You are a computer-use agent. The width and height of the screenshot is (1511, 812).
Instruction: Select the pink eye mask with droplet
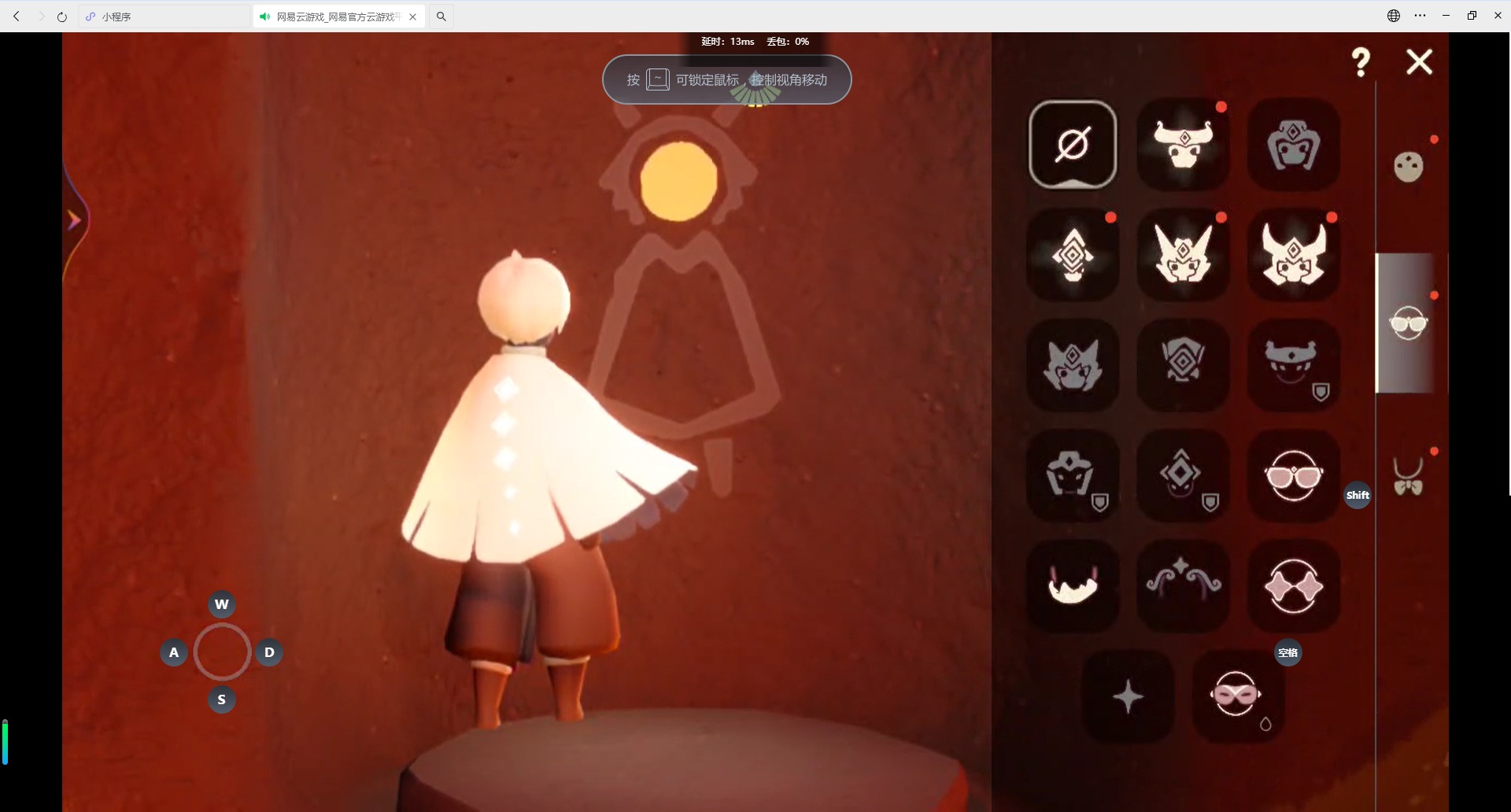click(1238, 696)
